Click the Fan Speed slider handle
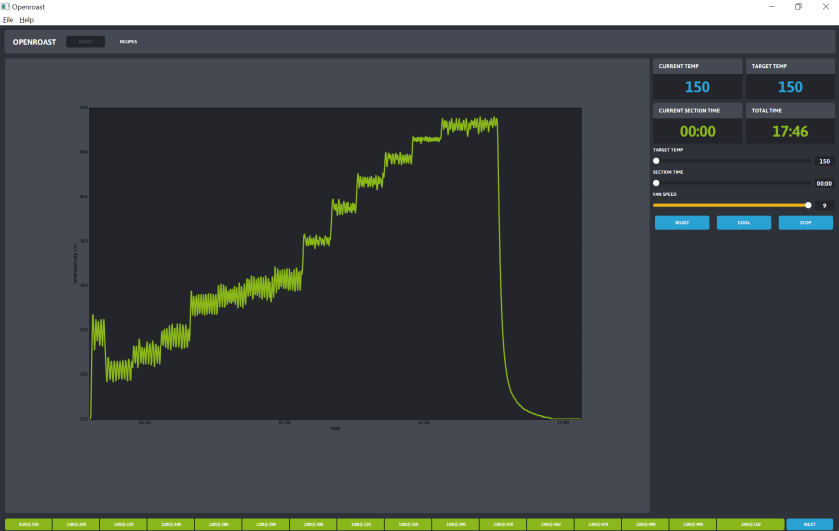Viewport: 839px width, 531px height. click(x=808, y=205)
